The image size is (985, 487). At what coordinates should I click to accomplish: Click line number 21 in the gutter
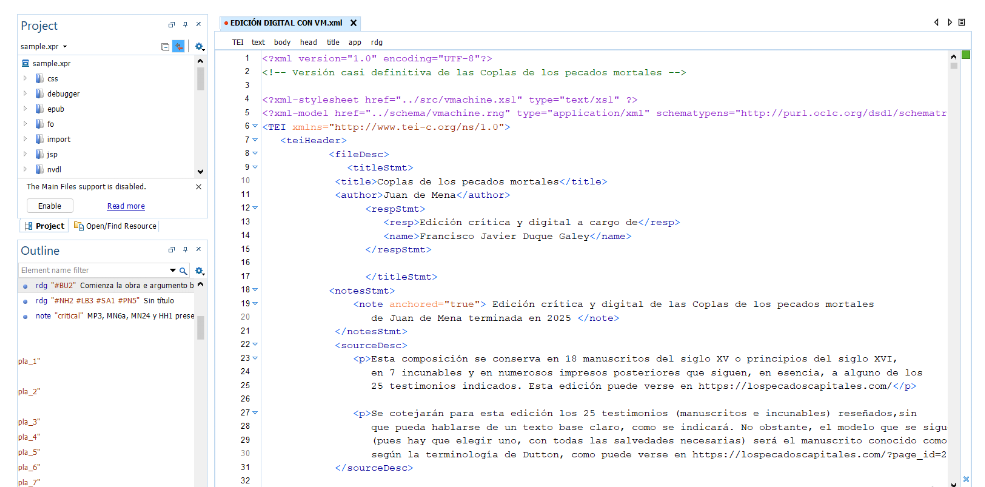[245, 331]
